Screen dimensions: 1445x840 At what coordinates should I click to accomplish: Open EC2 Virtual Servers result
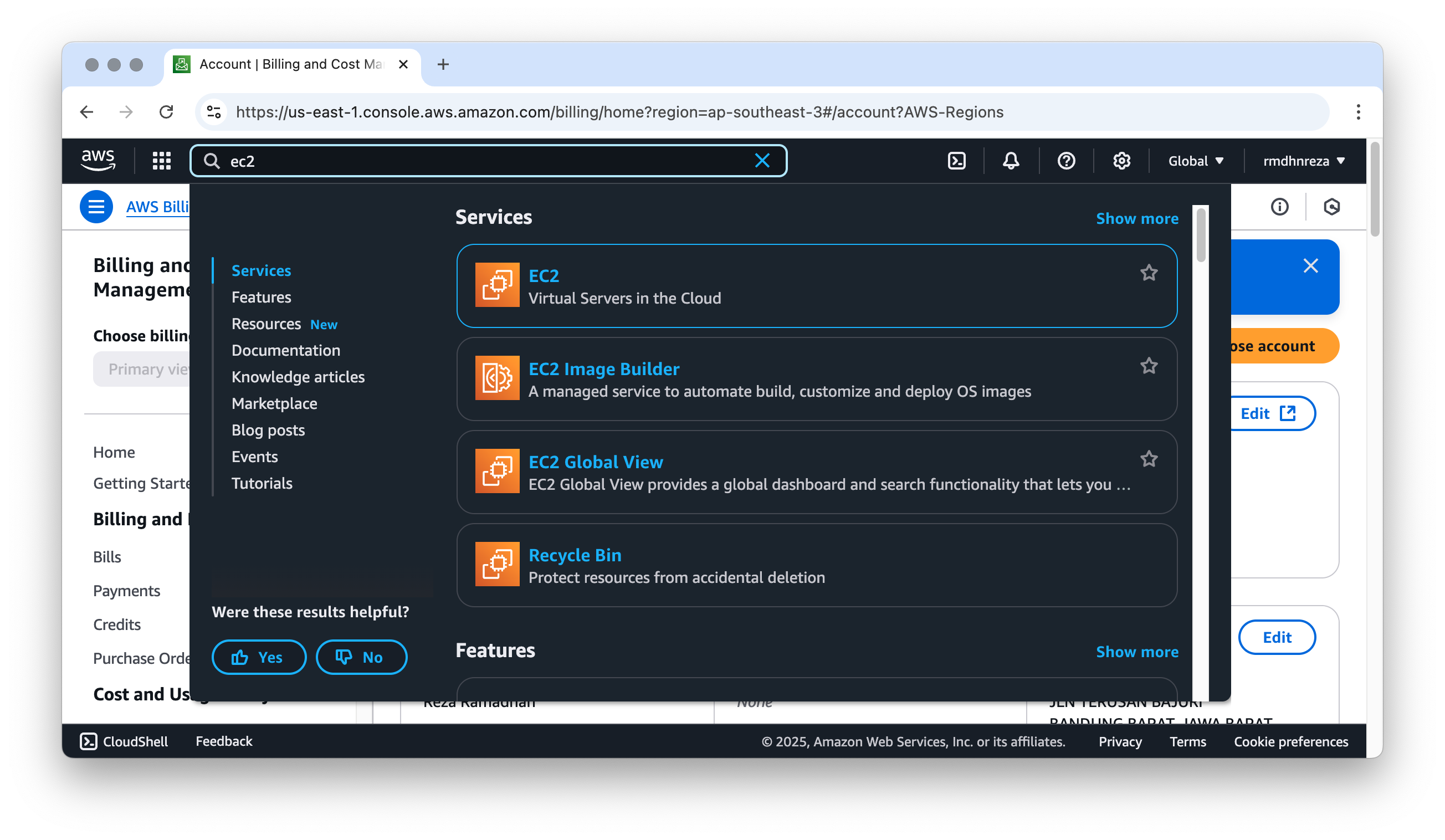(x=817, y=285)
